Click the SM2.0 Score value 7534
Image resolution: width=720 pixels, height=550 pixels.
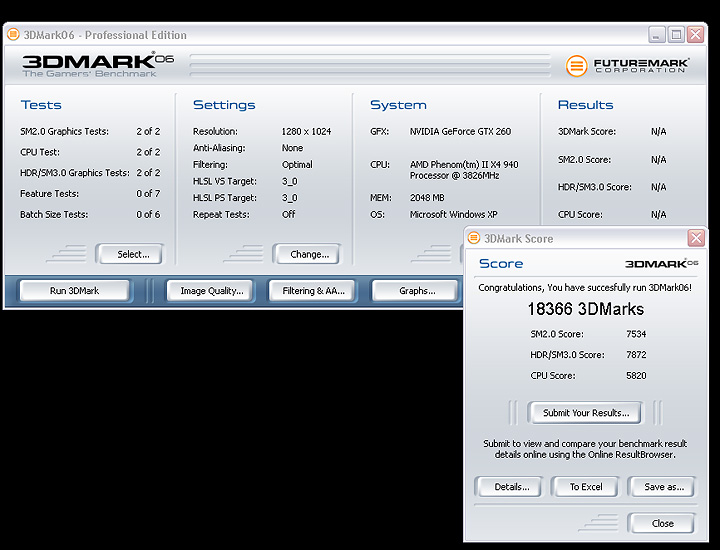coord(636,334)
